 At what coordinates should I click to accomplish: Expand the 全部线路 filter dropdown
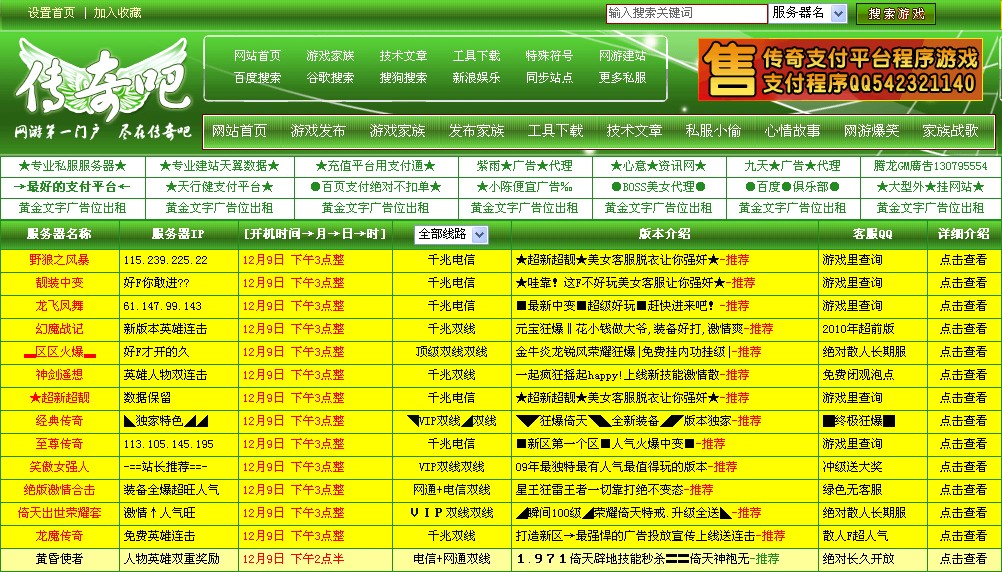coord(451,234)
